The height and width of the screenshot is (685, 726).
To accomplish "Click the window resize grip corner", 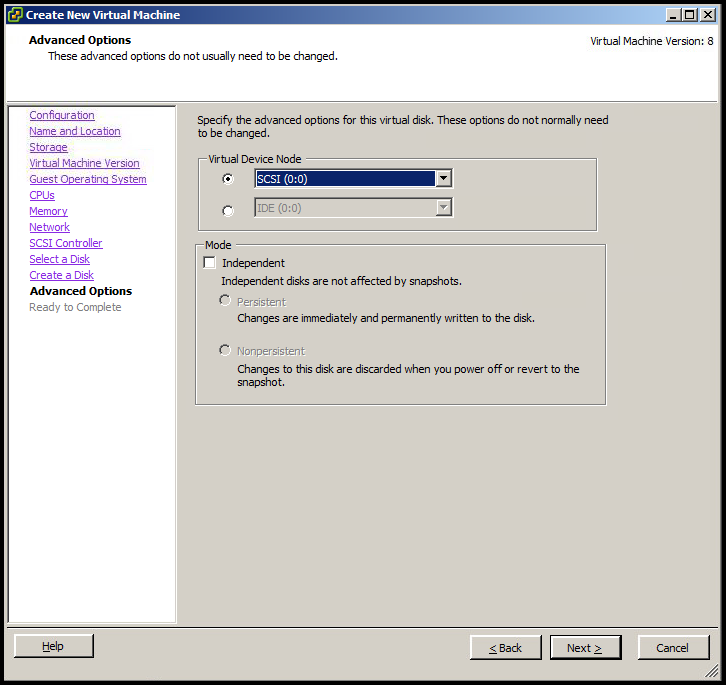I will click(x=712, y=670).
